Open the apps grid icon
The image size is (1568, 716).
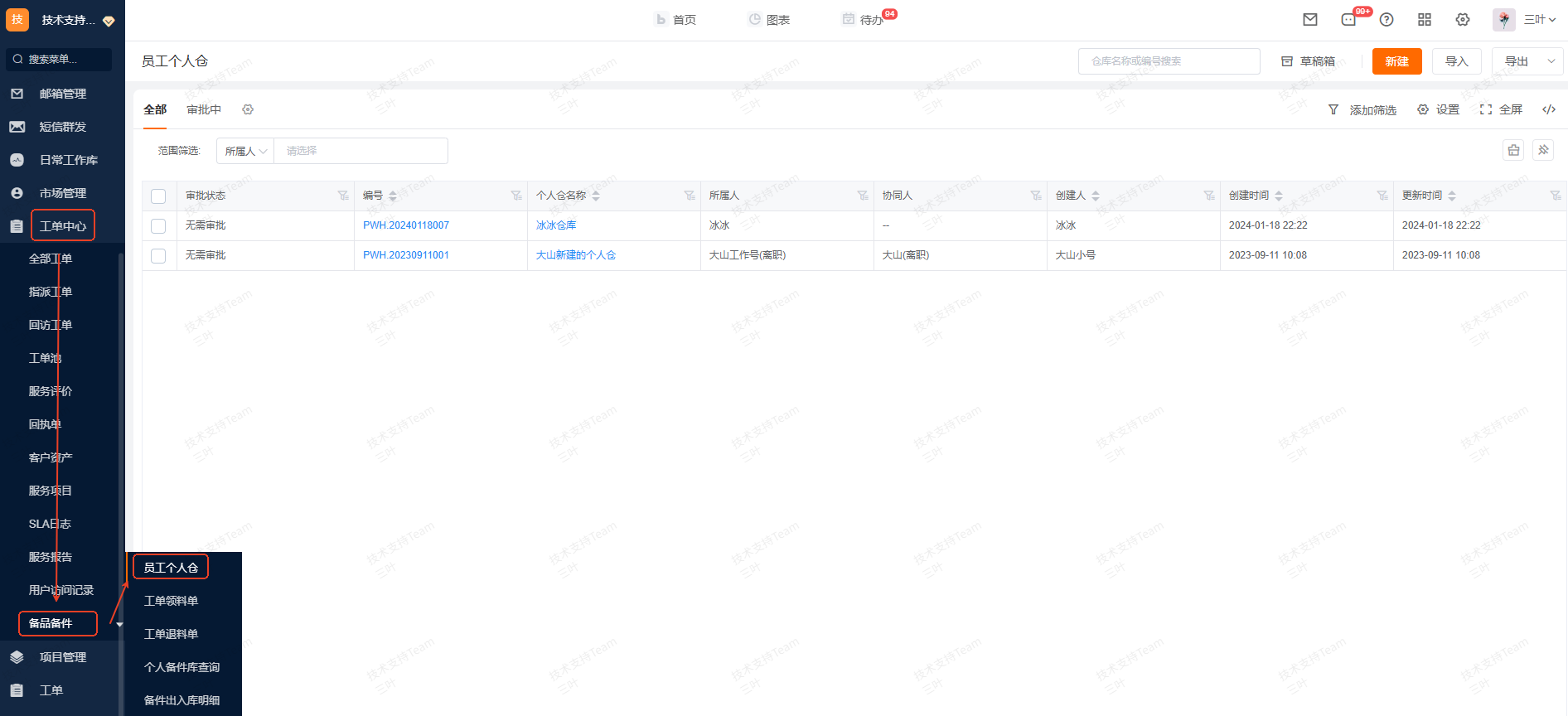tap(1425, 20)
